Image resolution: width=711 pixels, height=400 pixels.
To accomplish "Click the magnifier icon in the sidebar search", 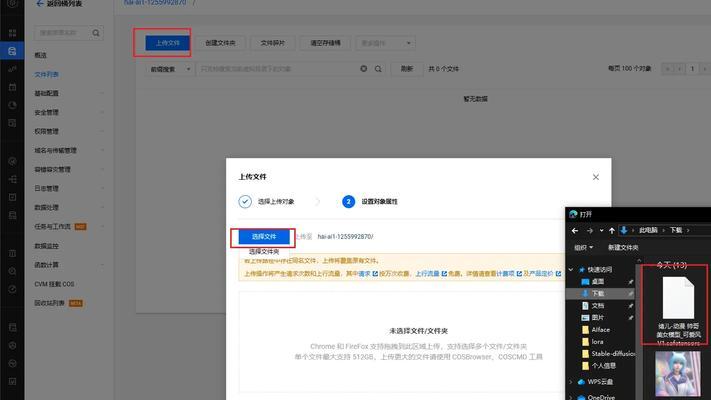I will click(x=96, y=33).
